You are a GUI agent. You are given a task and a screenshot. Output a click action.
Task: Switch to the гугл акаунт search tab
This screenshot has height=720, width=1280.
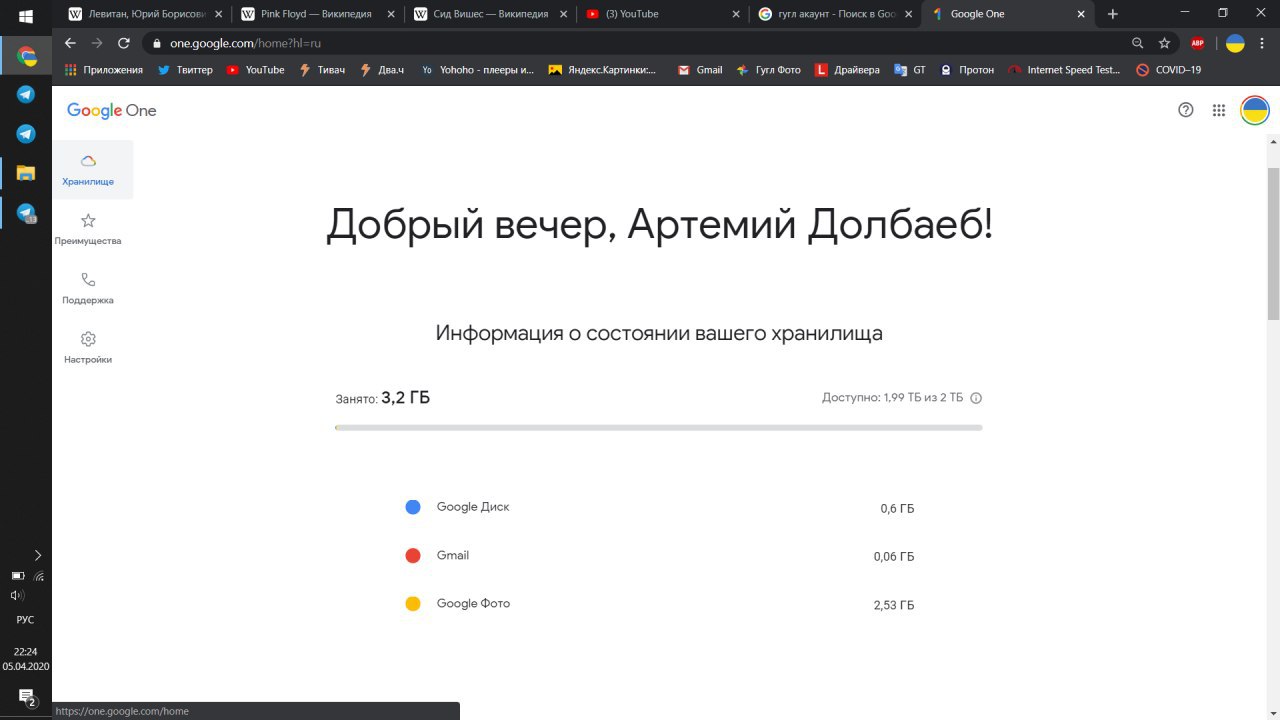click(x=835, y=14)
